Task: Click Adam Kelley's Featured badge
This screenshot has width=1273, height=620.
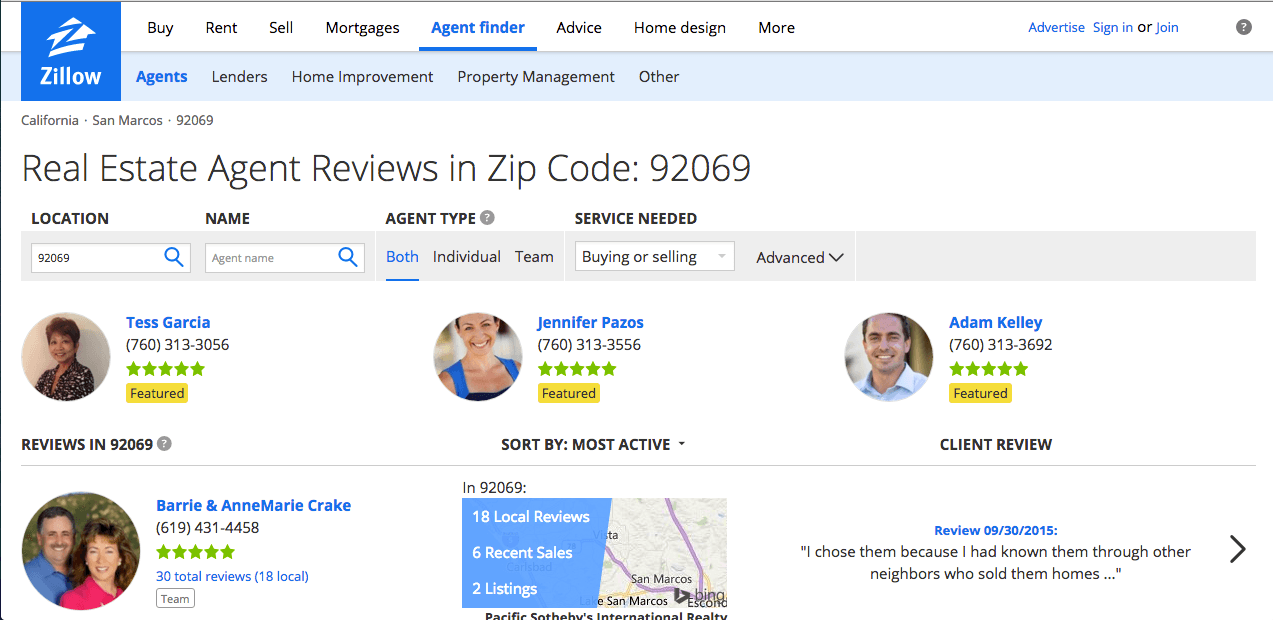Action: 980,393
